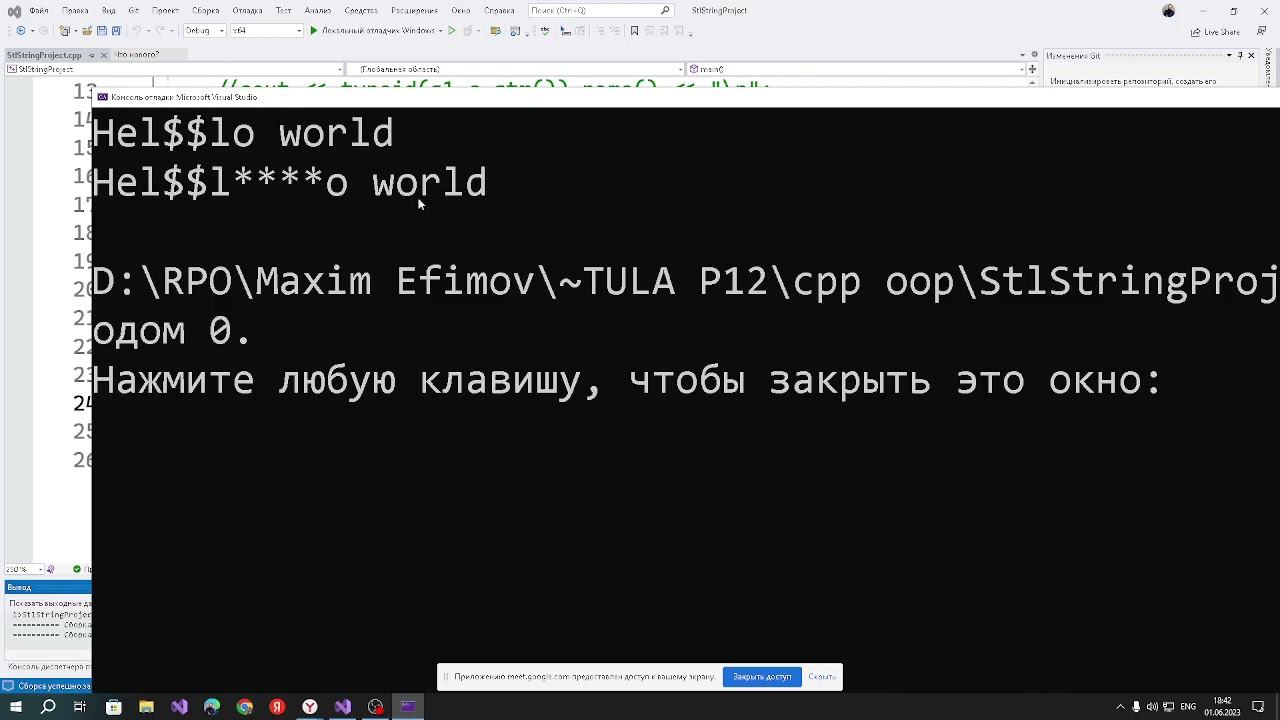Open the Task View taskbar icon
This screenshot has width=1280, height=720.
click(80, 707)
